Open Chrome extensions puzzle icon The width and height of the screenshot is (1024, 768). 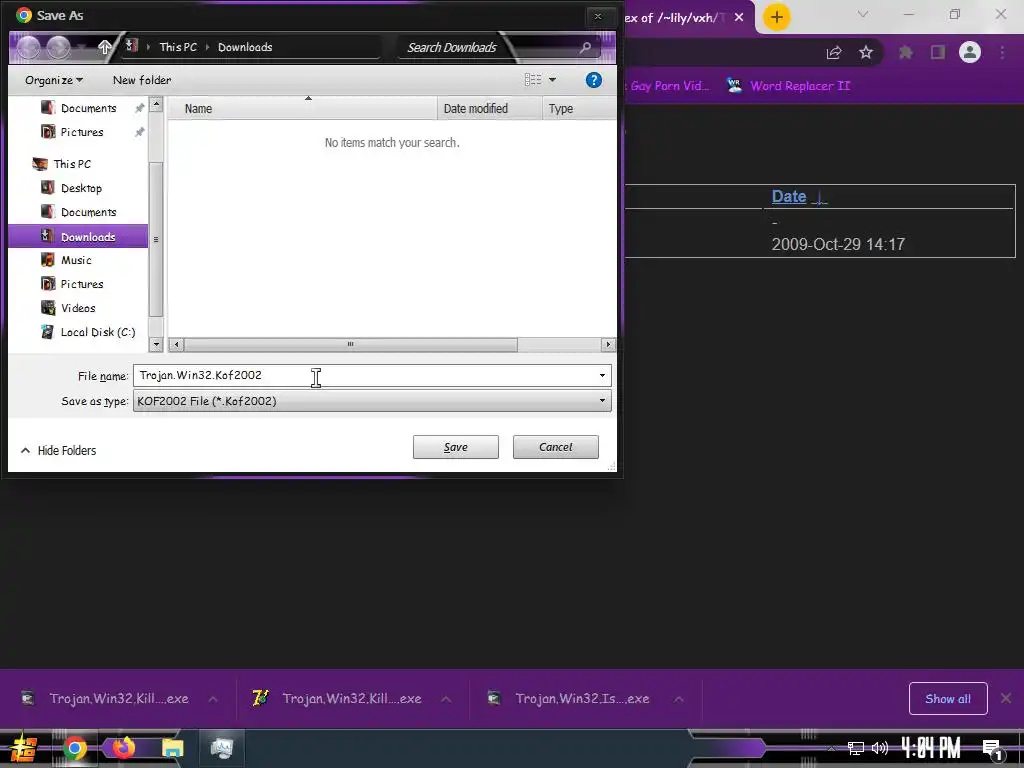(906, 52)
